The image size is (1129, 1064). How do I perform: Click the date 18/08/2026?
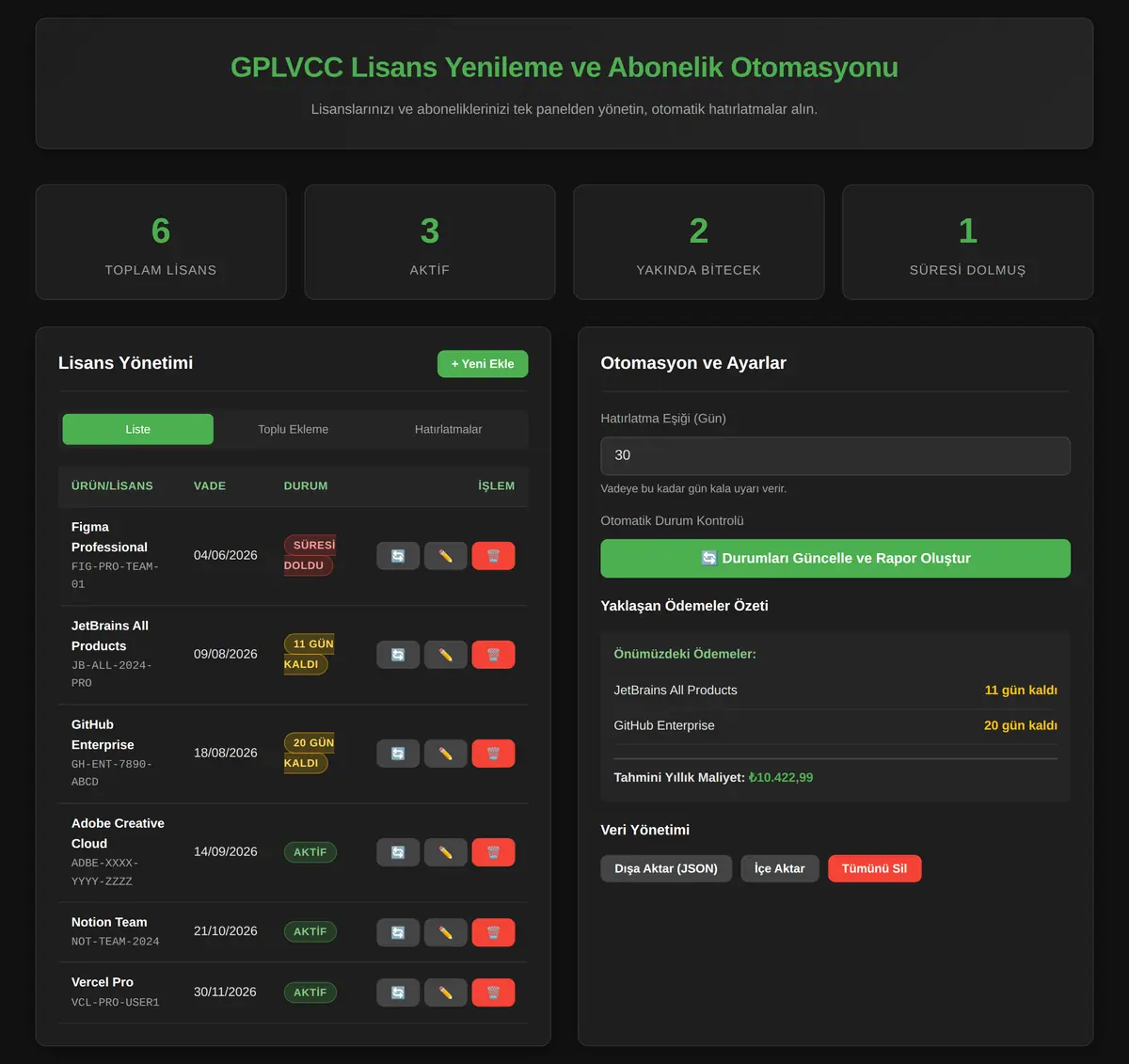pos(226,753)
